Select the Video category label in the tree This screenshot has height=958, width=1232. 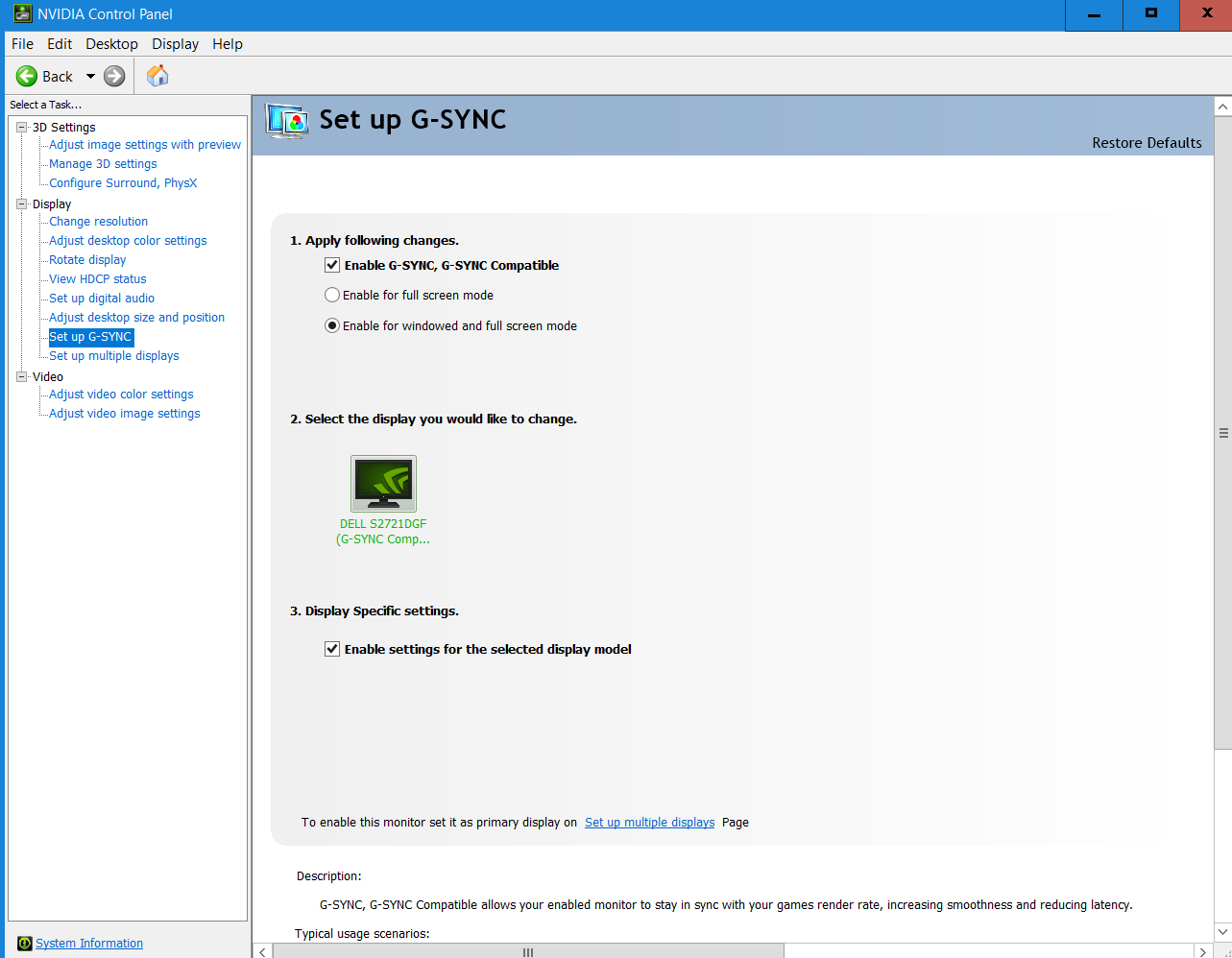click(48, 376)
